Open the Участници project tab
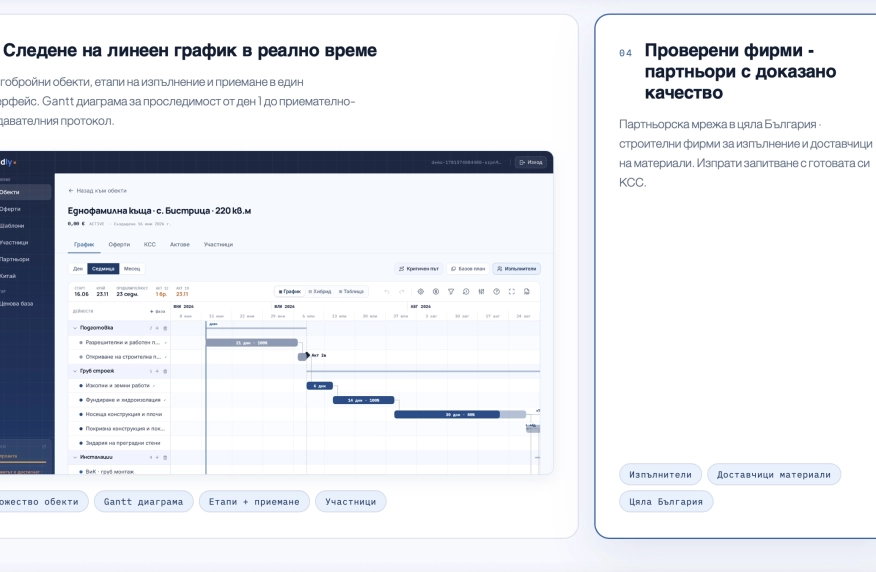The height and width of the screenshot is (572, 876). pyautogui.click(x=218, y=245)
